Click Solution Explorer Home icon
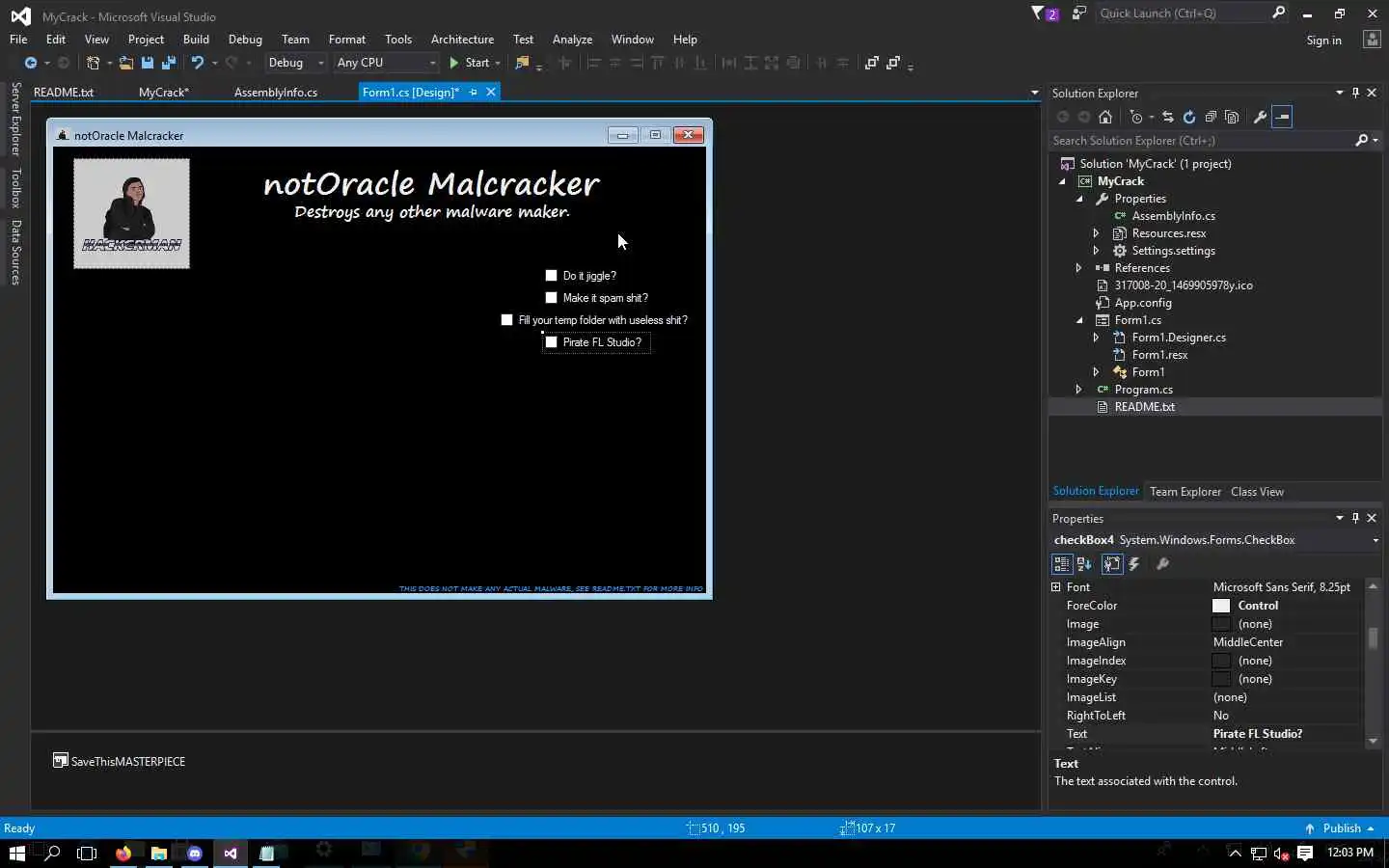Viewport: 1389px width, 868px height. coord(1105,117)
